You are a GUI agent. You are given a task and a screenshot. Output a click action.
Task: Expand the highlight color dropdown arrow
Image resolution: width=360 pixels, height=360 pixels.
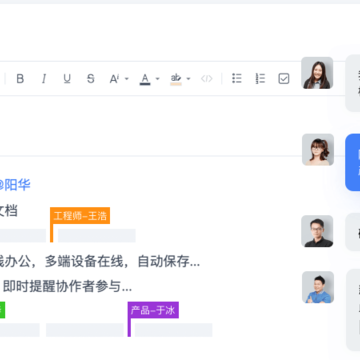point(188,79)
